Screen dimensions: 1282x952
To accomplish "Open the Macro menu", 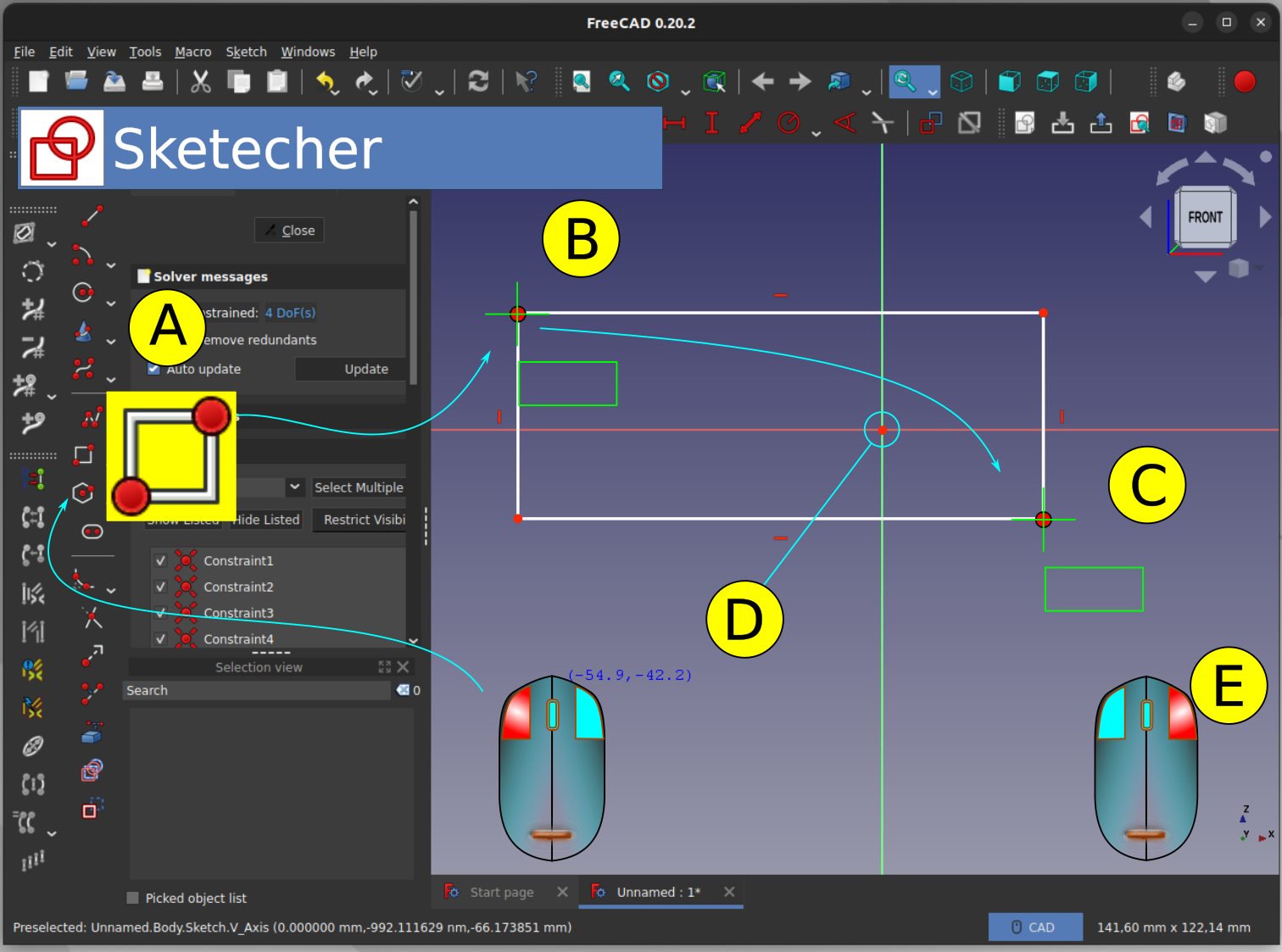I will tap(193, 52).
